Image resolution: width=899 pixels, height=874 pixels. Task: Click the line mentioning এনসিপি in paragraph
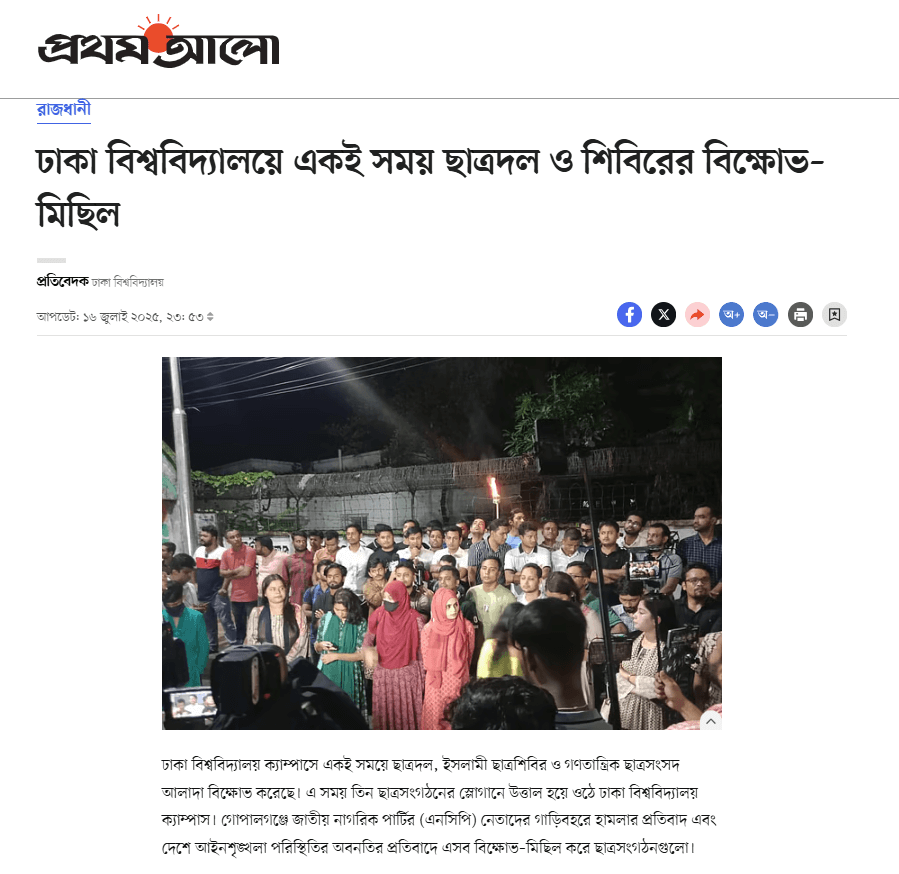(x=439, y=820)
